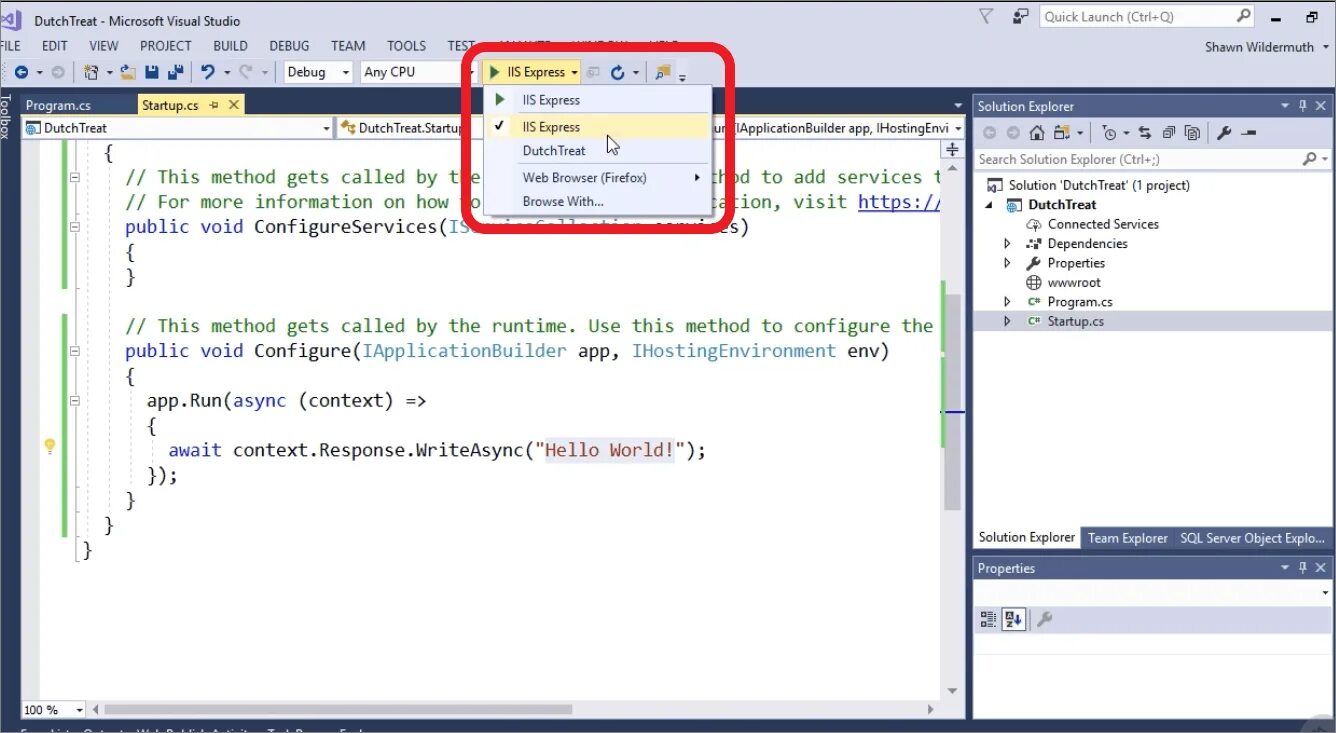Image resolution: width=1336 pixels, height=733 pixels.
Task: Click the Home icon in Solution Explorer
Action: pos(1037,133)
